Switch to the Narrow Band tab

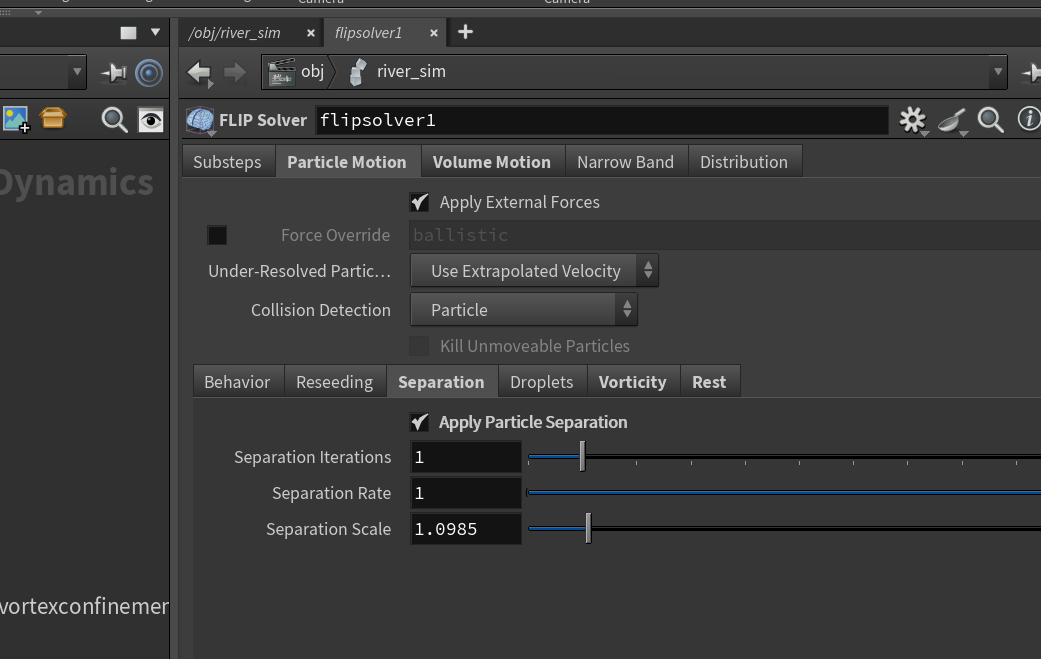tap(625, 162)
